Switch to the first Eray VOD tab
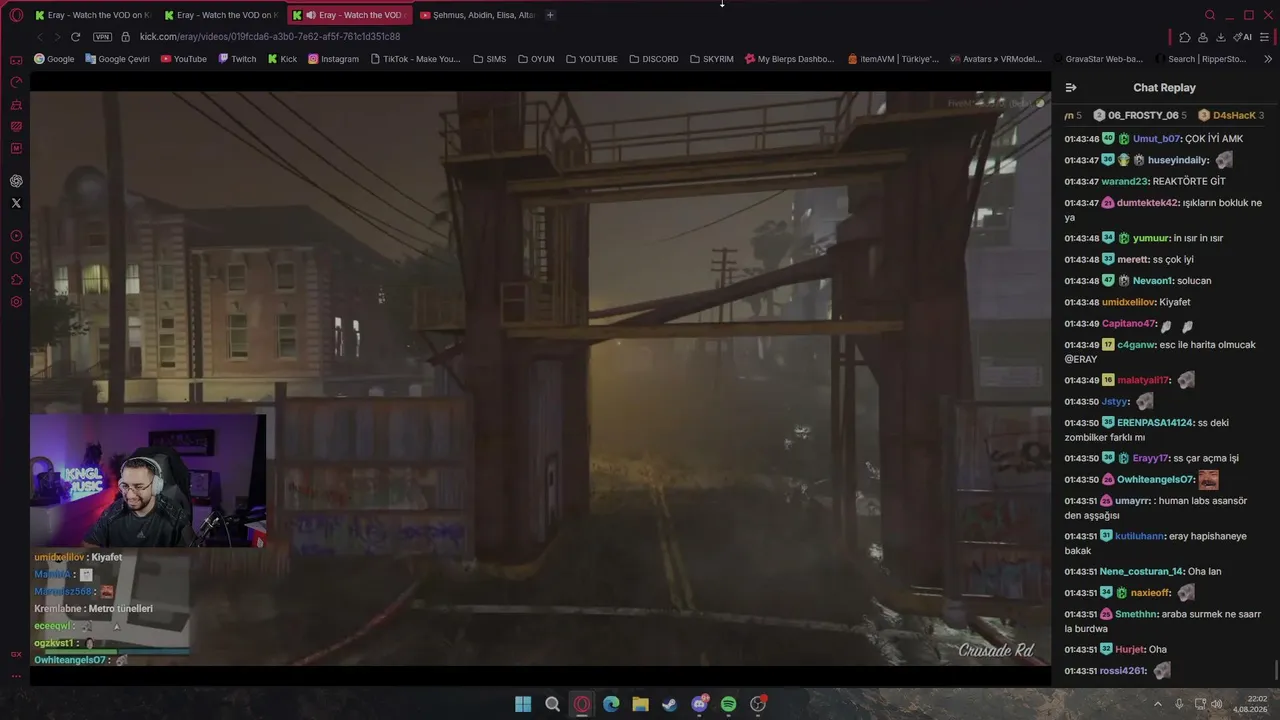Viewport: 1280px width, 720px height. click(92, 15)
